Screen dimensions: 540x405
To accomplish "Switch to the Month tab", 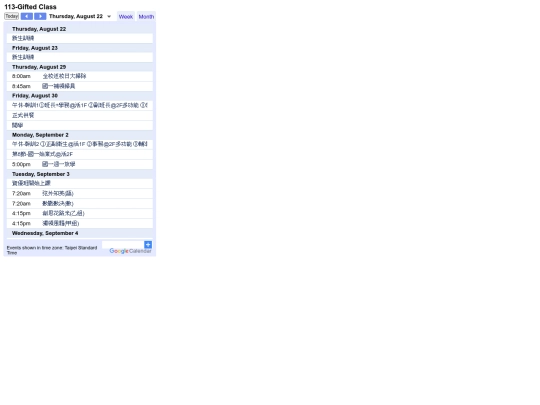I will pyautogui.click(x=146, y=17).
